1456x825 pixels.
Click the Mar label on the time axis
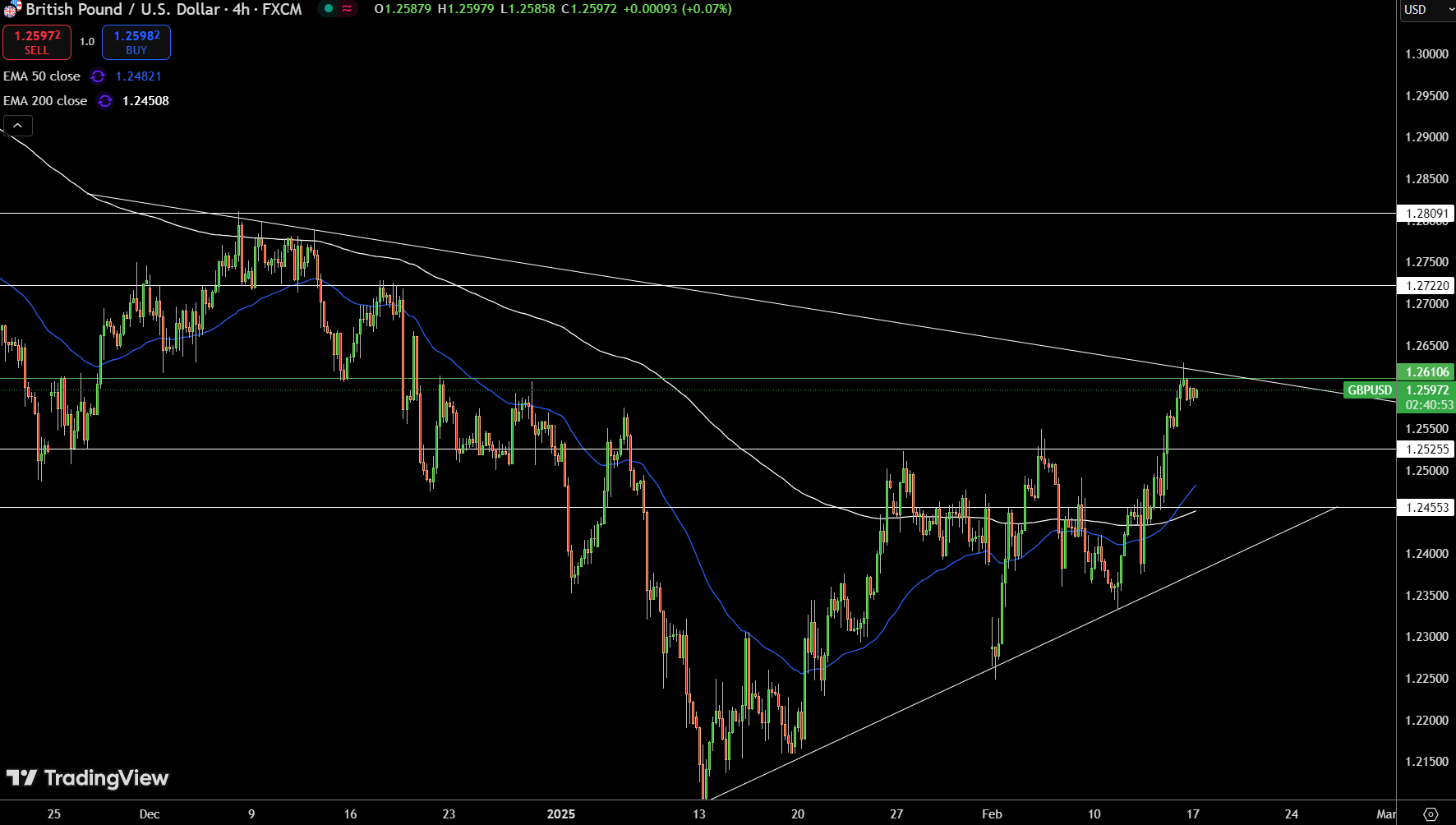coord(1385,814)
